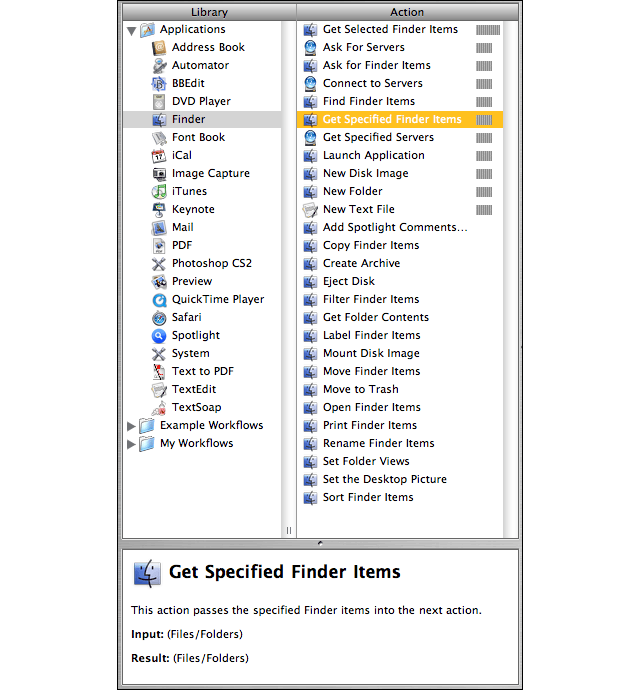Click the column divider handle below Library
640x690 pixels.
[x=289, y=530]
